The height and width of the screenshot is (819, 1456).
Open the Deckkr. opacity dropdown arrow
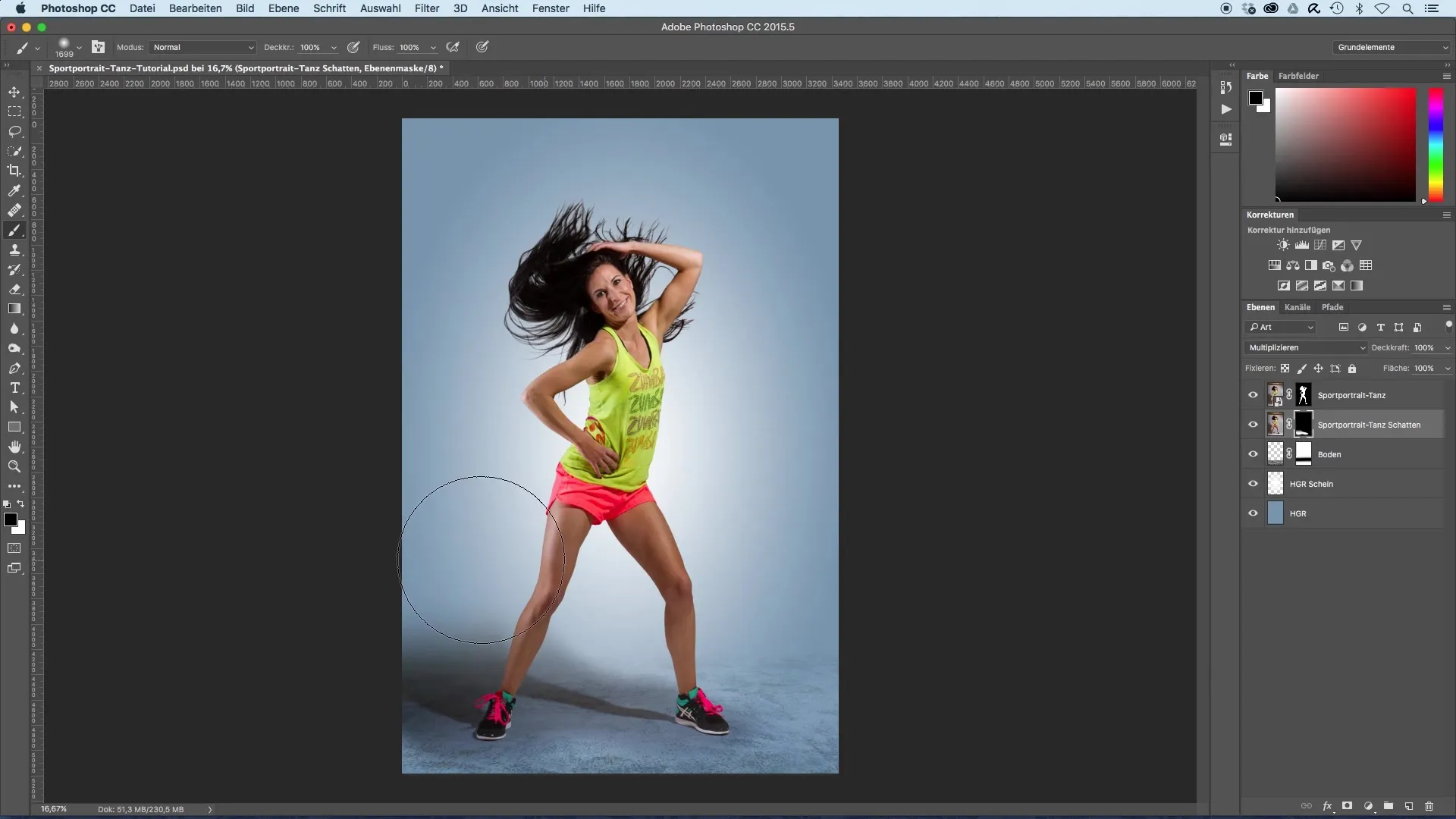coord(334,48)
